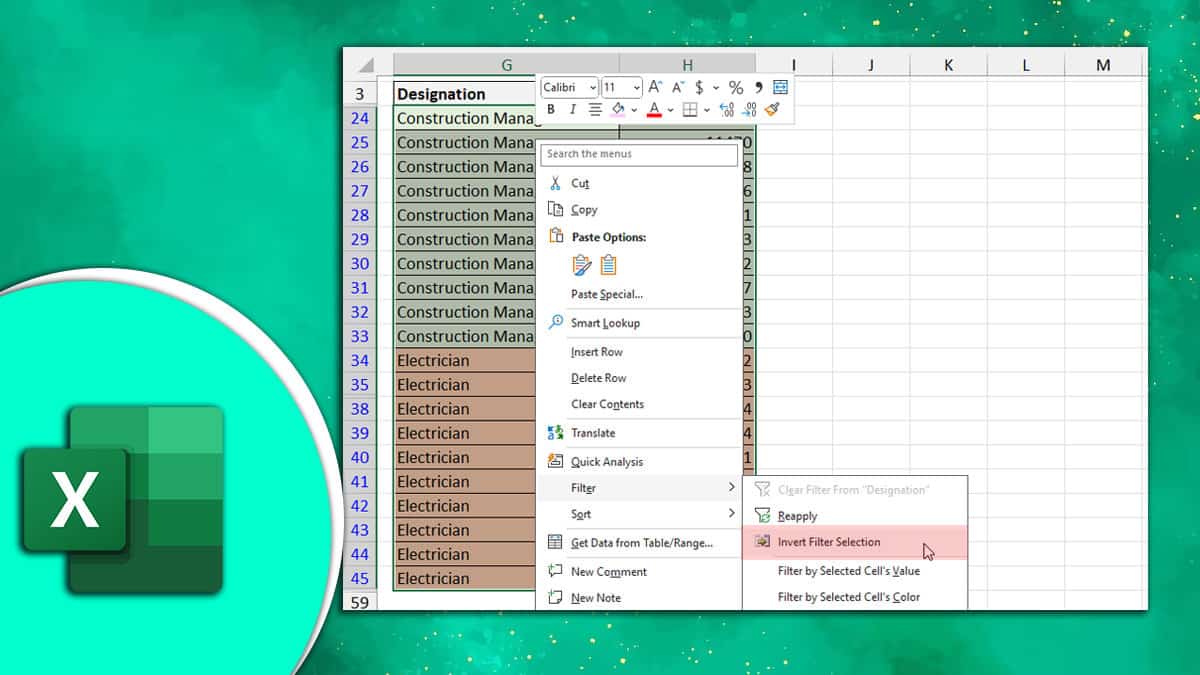Select the column H header
Screen dimensions: 1200x675
(x=687, y=63)
